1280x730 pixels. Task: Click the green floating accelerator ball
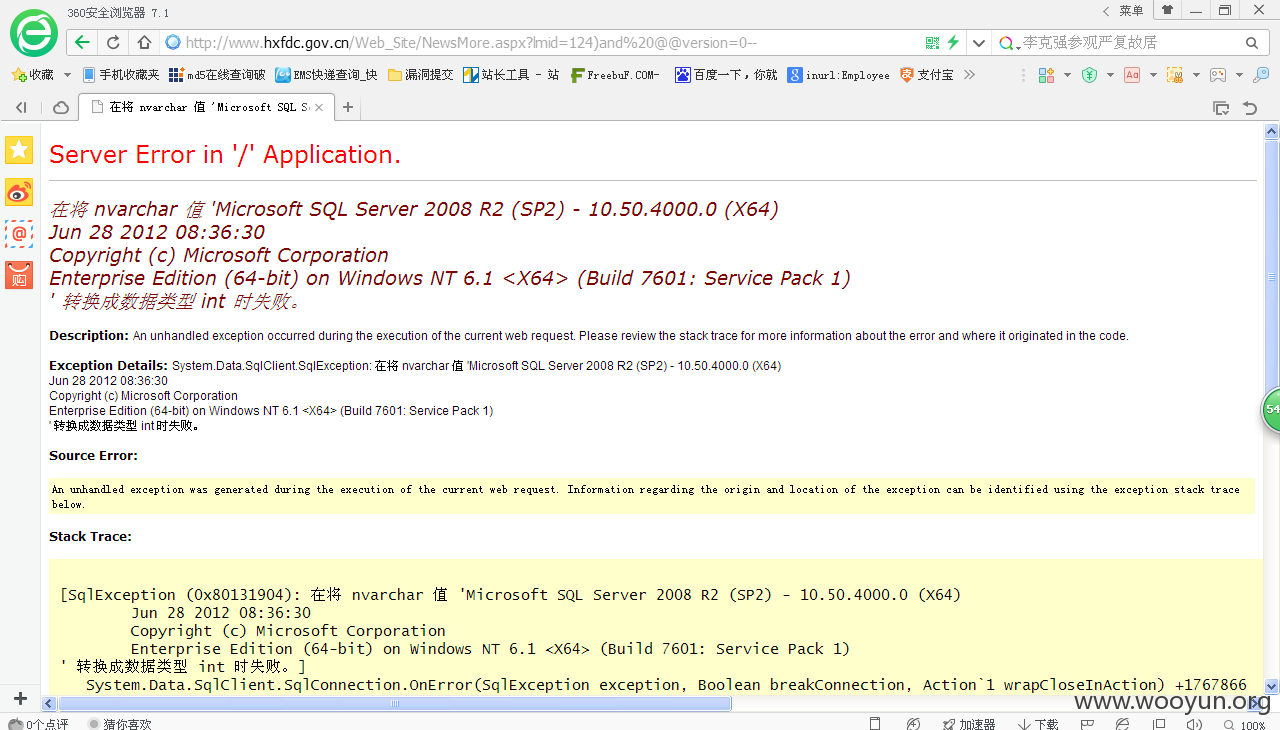(1270, 409)
